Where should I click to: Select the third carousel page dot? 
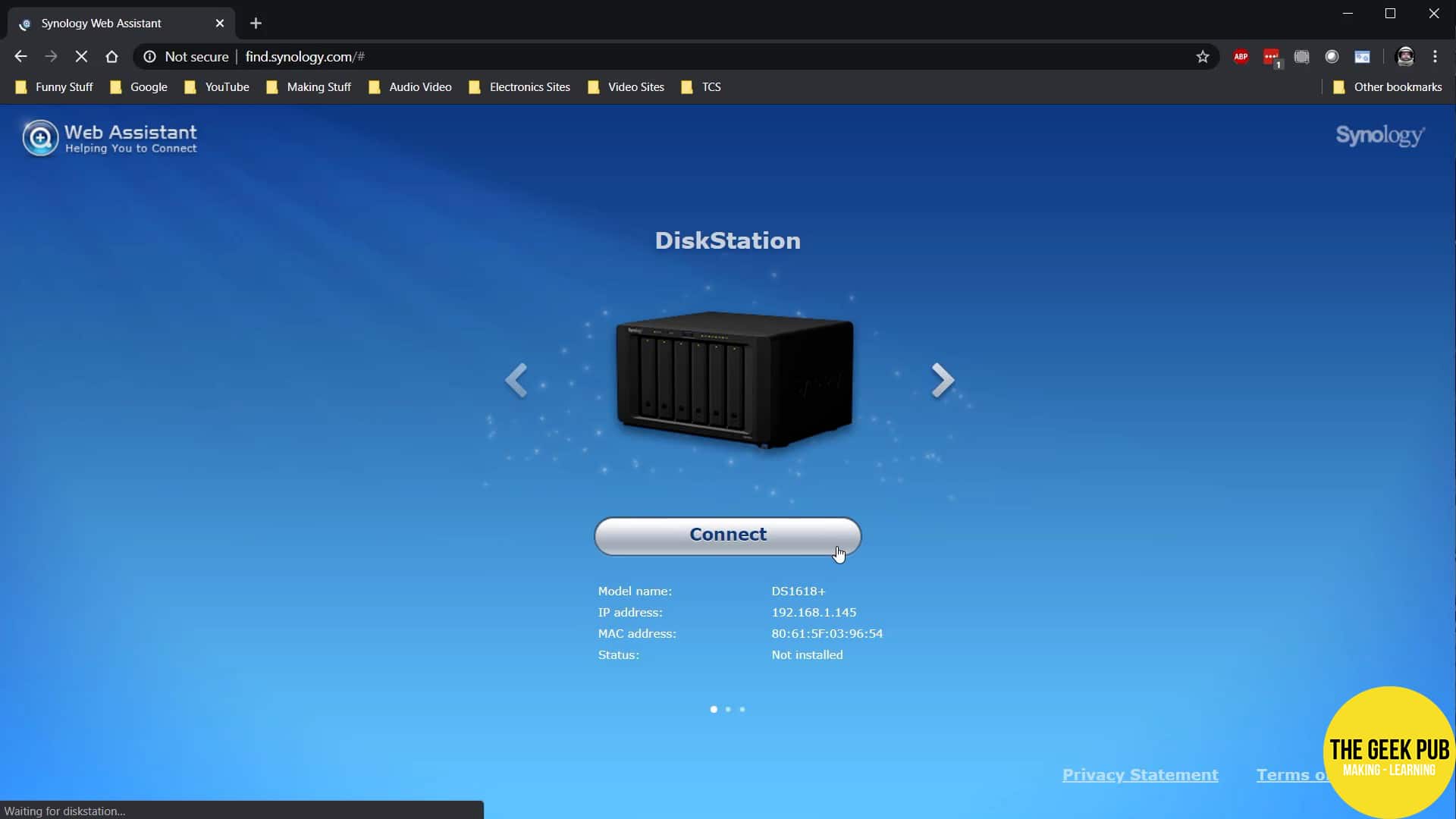pos(742,709)
